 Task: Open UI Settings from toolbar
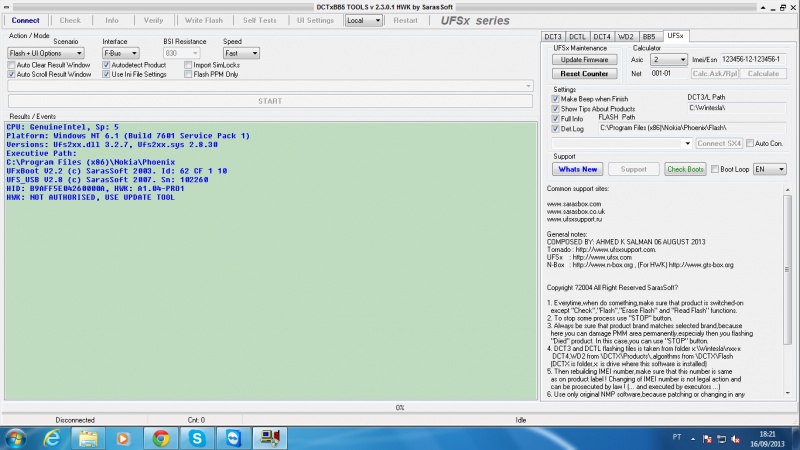[315, 20]
